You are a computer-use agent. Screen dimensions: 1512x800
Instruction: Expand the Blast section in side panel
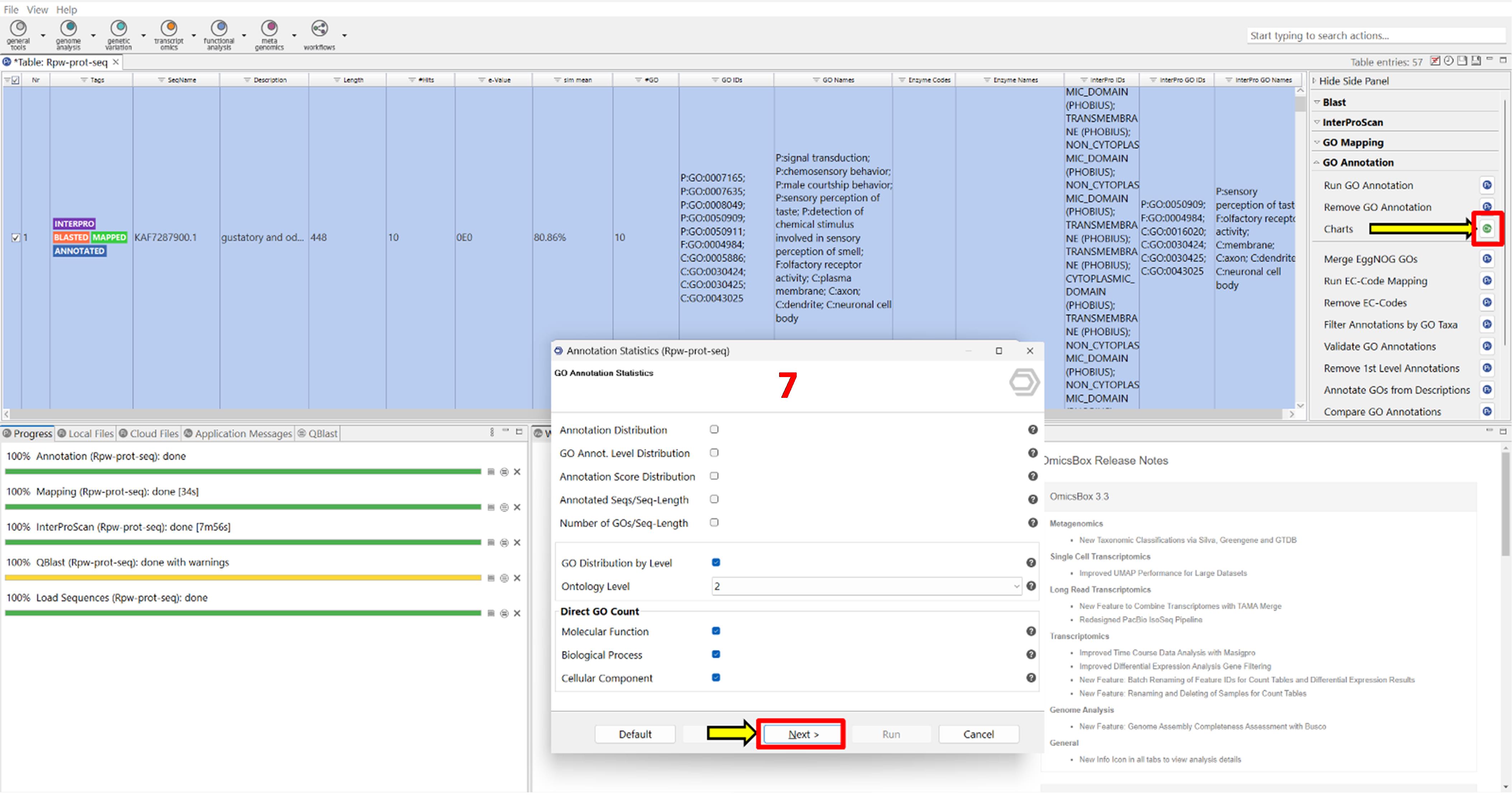pyautogui.click(x=1334, y=102)
